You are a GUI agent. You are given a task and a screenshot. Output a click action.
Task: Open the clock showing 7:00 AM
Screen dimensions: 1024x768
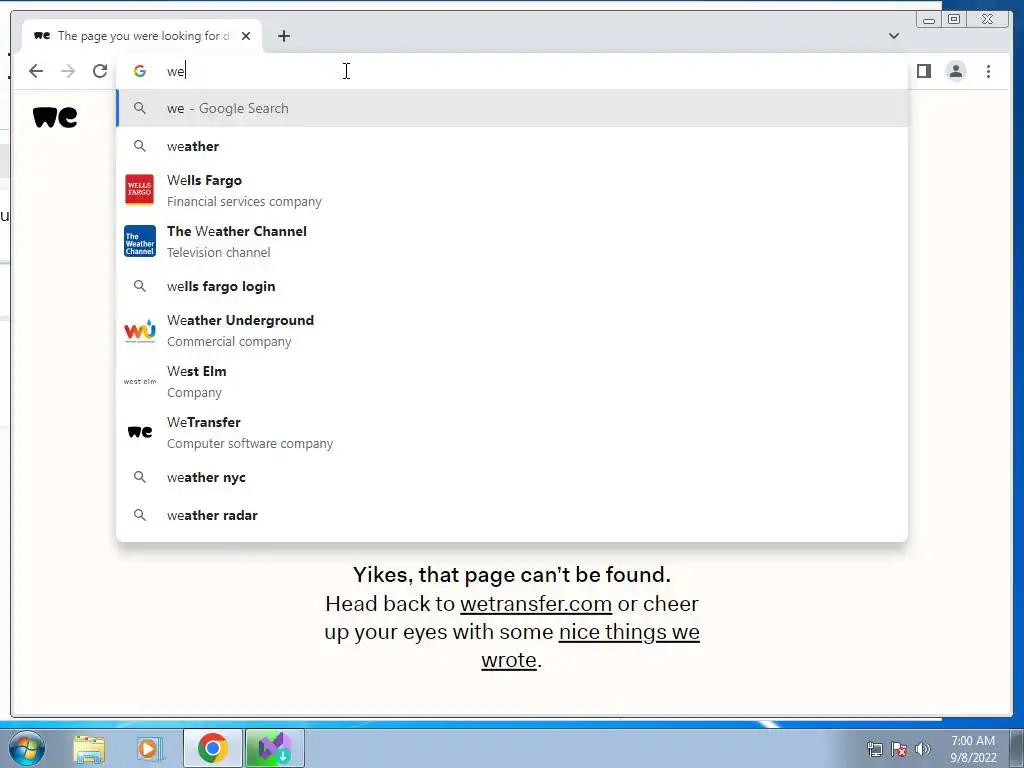973,749
